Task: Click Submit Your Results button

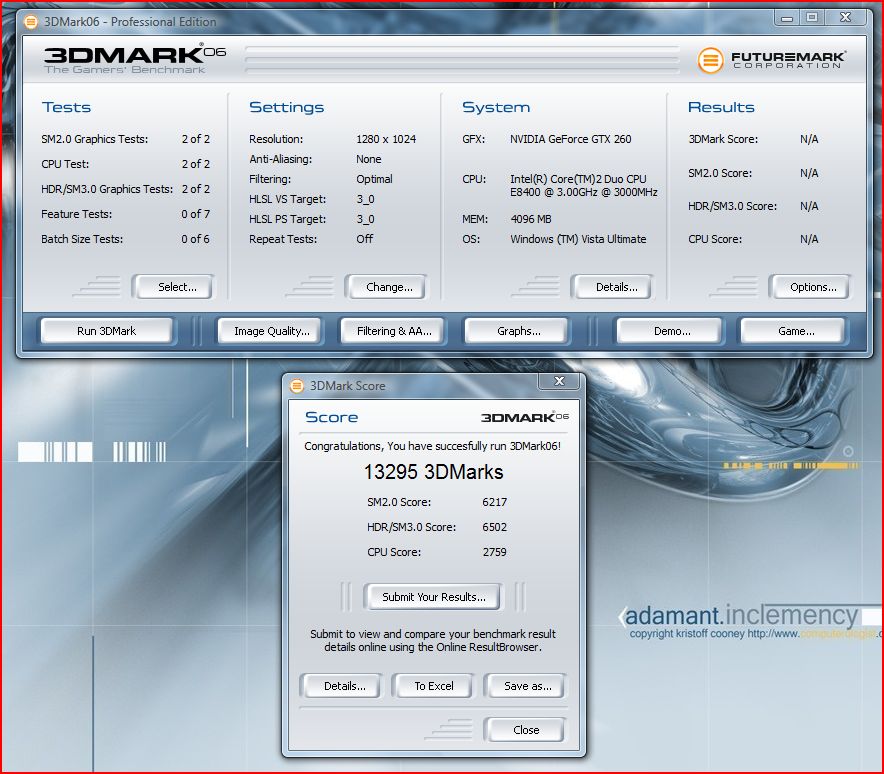Action: coord(434,597)
